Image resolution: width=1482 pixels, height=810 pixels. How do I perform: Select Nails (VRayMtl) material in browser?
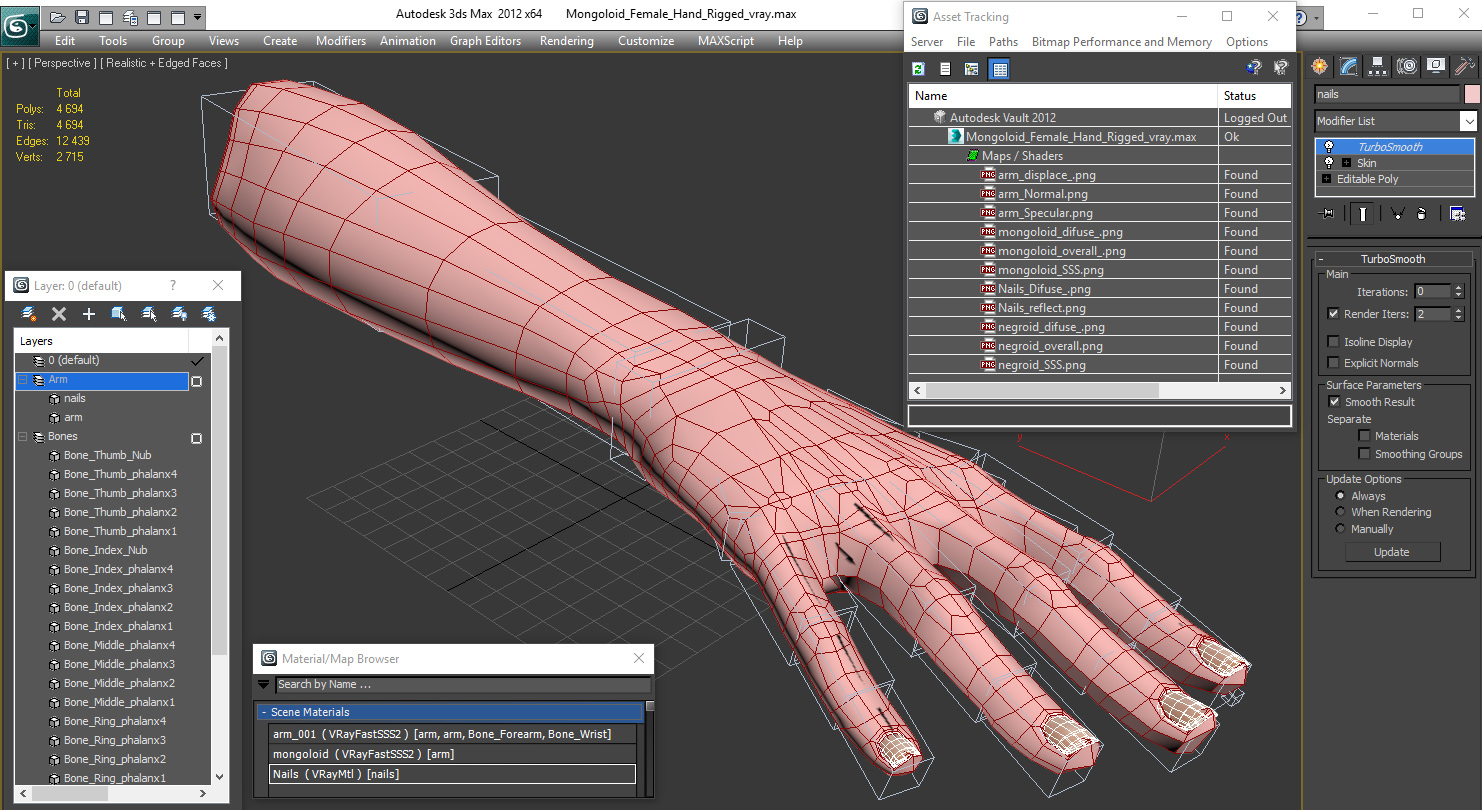pos(453,774)
